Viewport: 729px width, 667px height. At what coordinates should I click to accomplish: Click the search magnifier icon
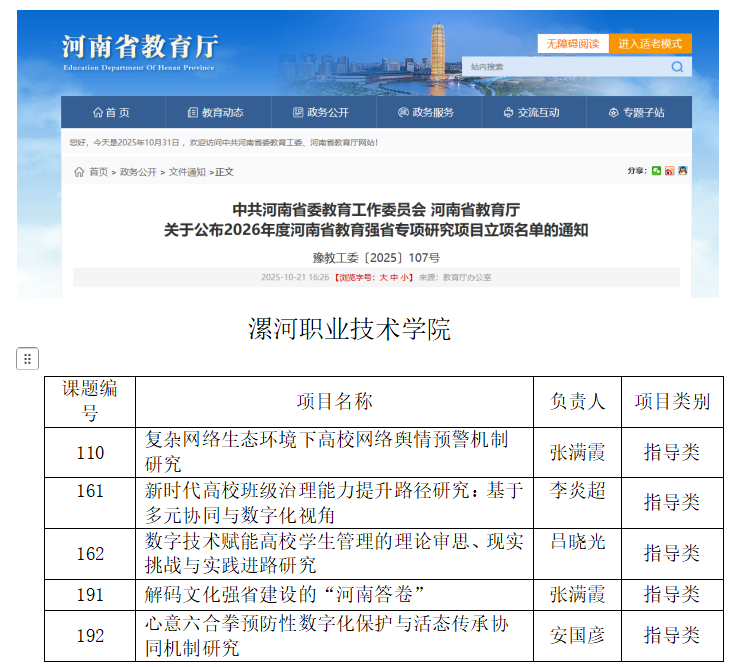[677, 67]
